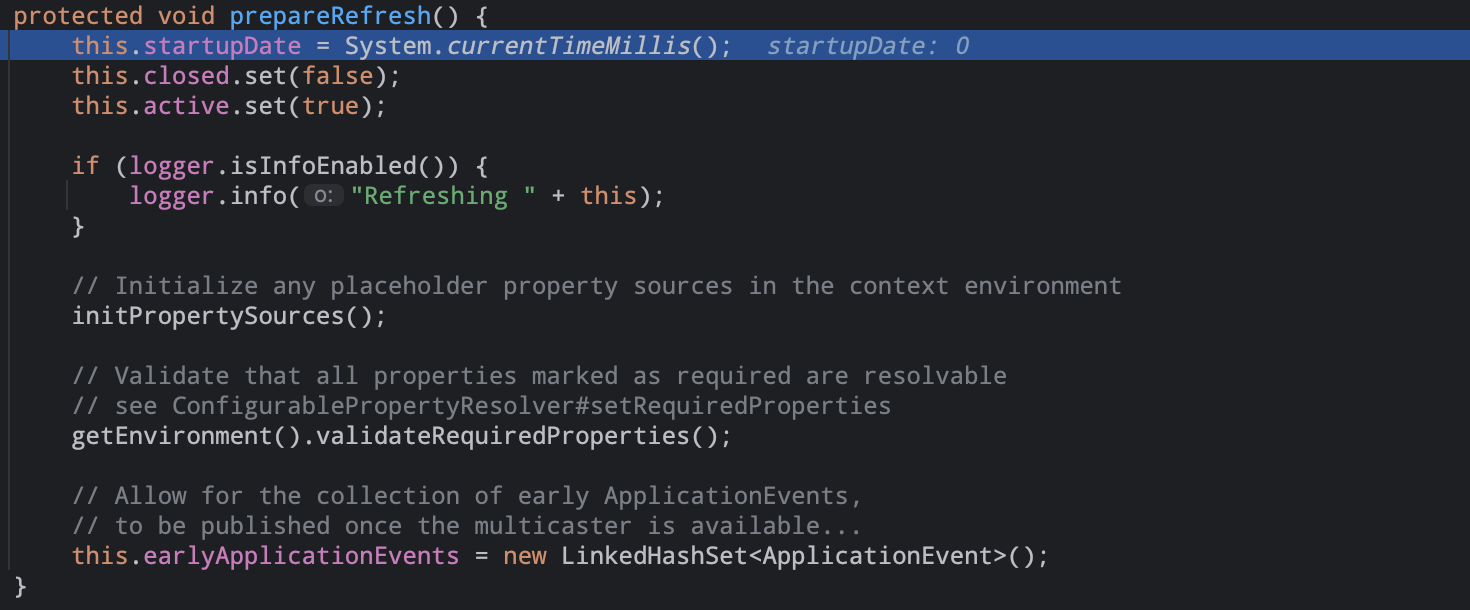Place cursor on startupDate field in highlighted line
Viewport: 1470px width, 610px height.
222,46
